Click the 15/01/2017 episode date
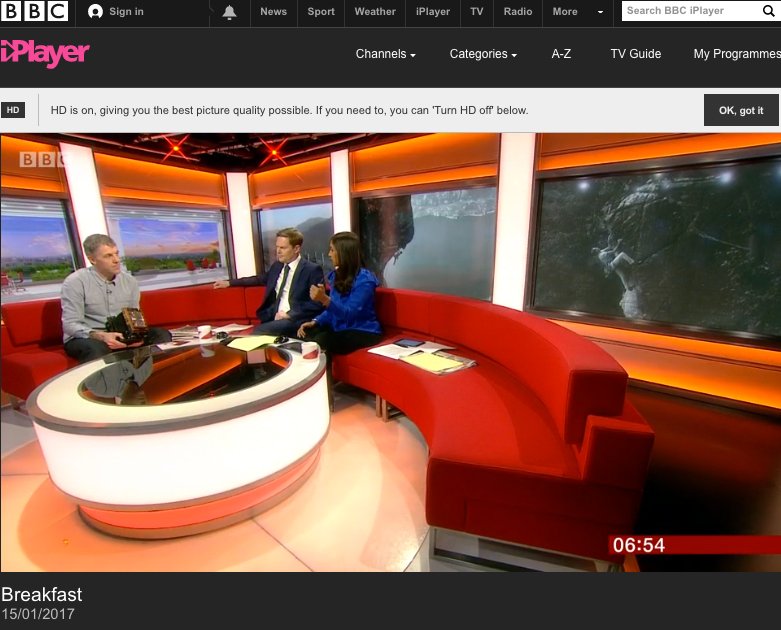The width and height of the screenshot is (781, 630). 38,614
